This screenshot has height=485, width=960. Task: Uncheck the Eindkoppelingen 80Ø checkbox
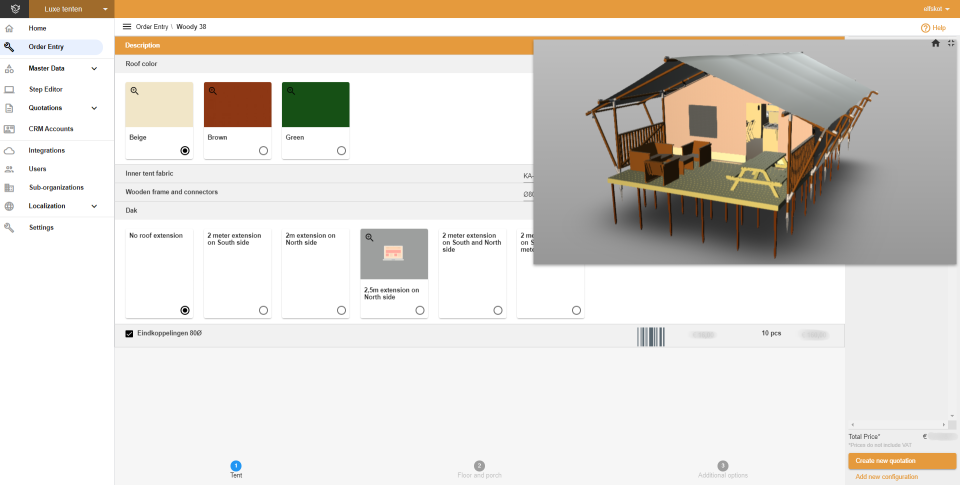[129, 334]
